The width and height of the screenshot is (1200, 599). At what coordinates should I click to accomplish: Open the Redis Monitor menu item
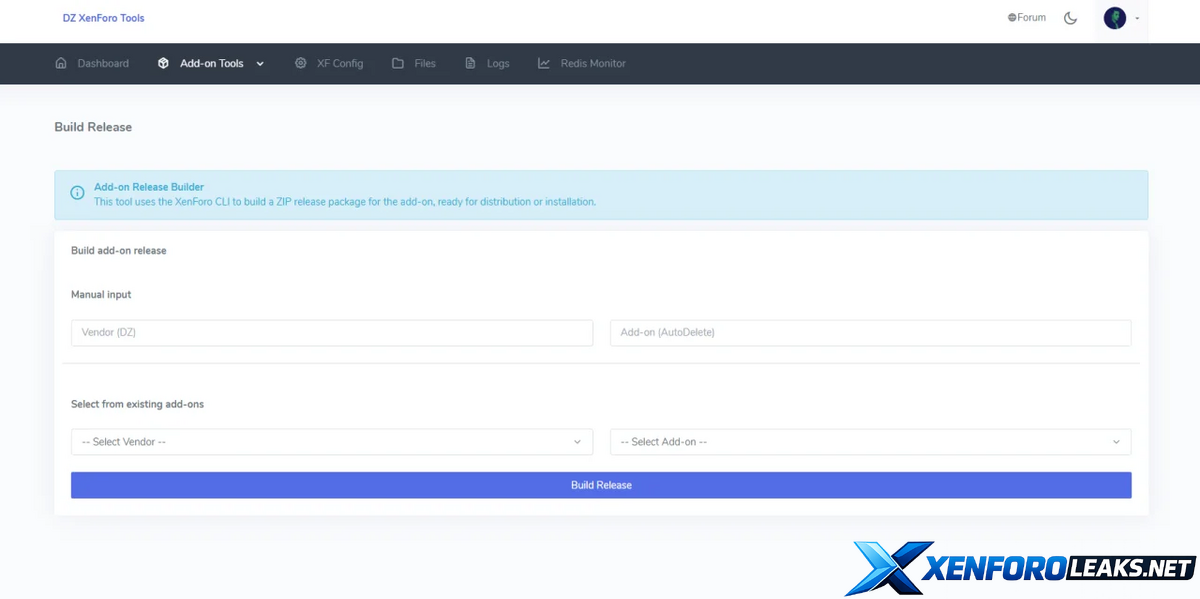click(x=592, y=63)
